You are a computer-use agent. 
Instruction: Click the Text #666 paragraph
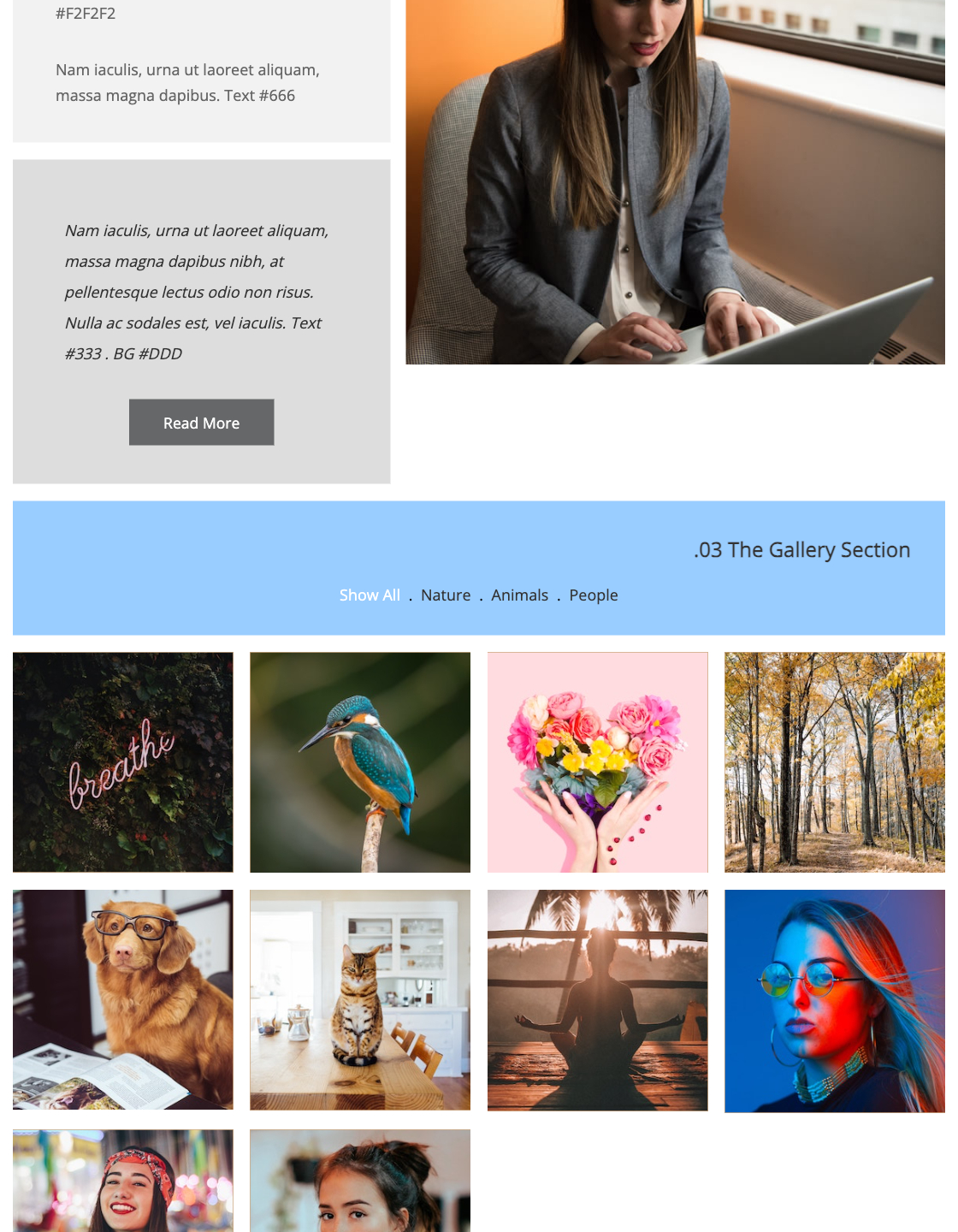point(187,83)
